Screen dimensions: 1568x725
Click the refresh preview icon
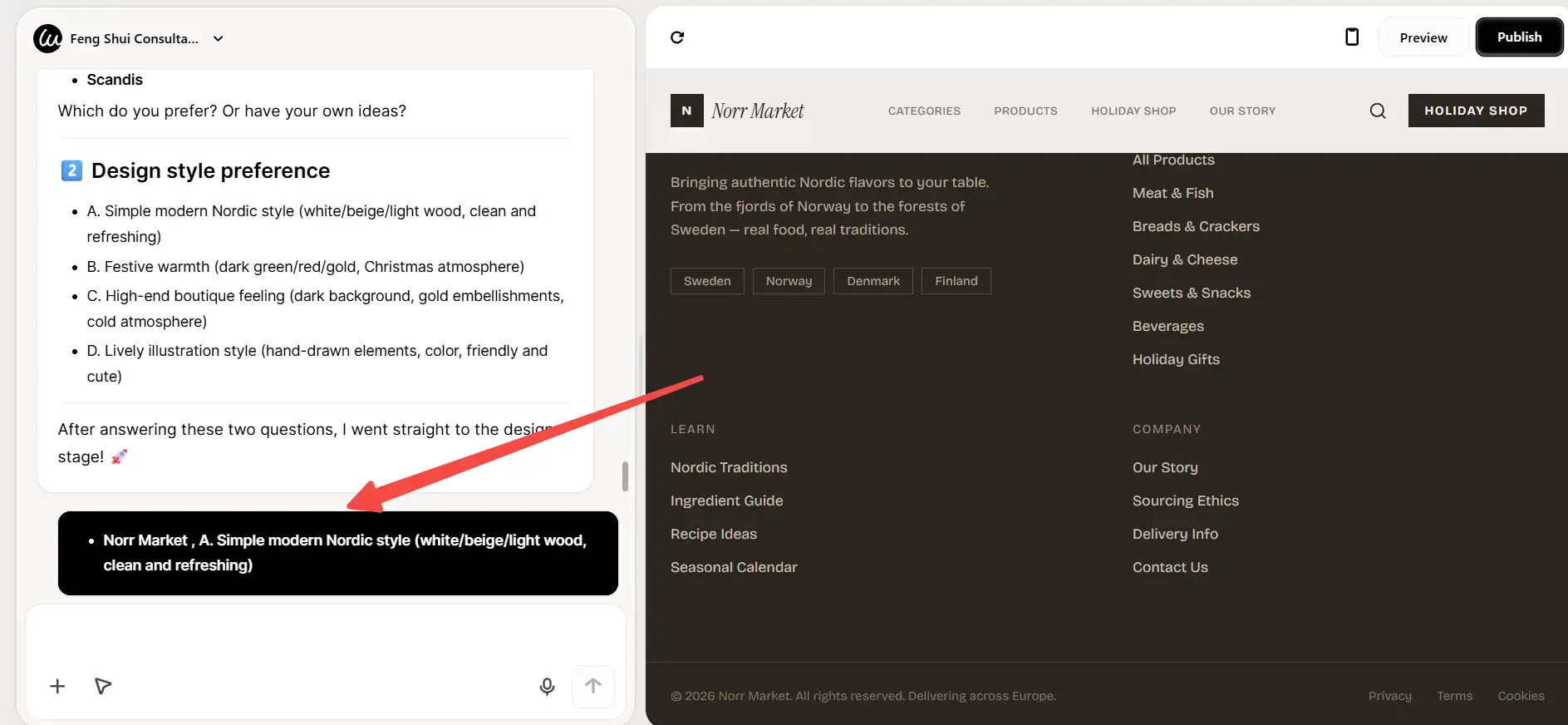[x=677, y=37]
